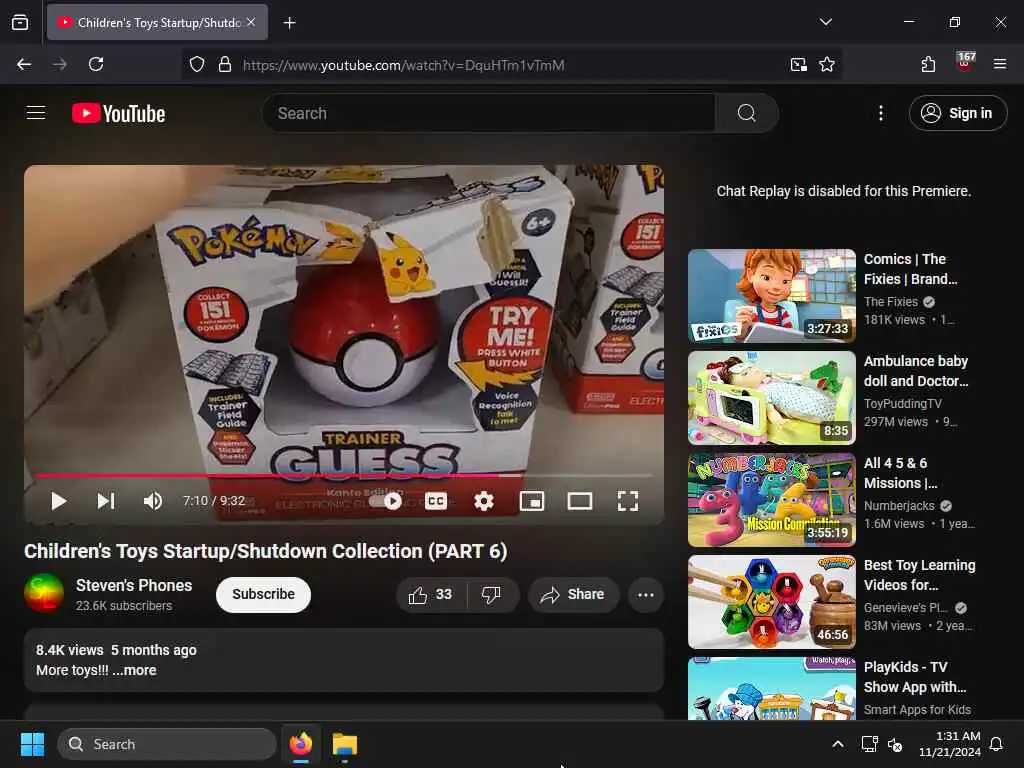Open taskbar clock showing 1:31 AM
The width and height of the screenshot is (1024, 768).
[x=950, y=744]
